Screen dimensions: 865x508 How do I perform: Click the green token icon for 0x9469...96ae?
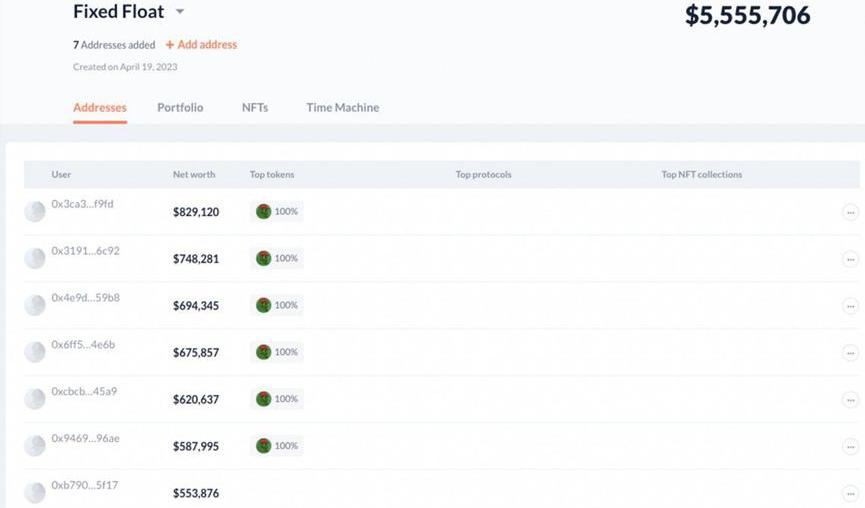pos(264,446)
